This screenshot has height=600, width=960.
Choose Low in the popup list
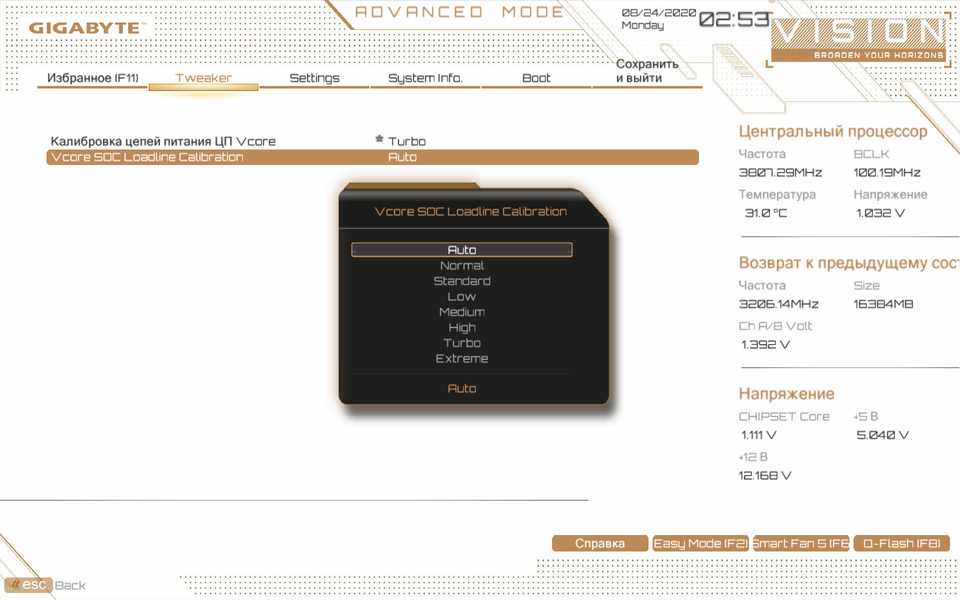point(462,296)
